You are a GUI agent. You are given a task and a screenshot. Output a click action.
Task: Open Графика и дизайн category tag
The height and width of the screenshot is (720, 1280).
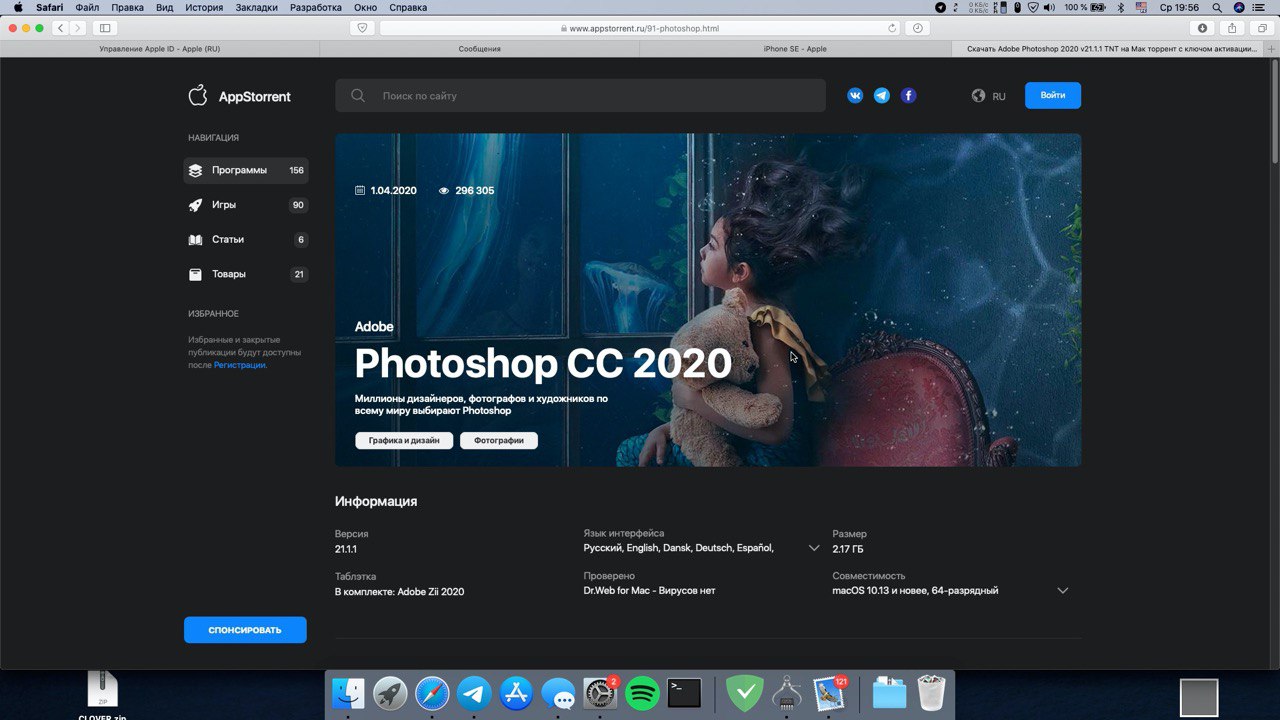(404, 440)
